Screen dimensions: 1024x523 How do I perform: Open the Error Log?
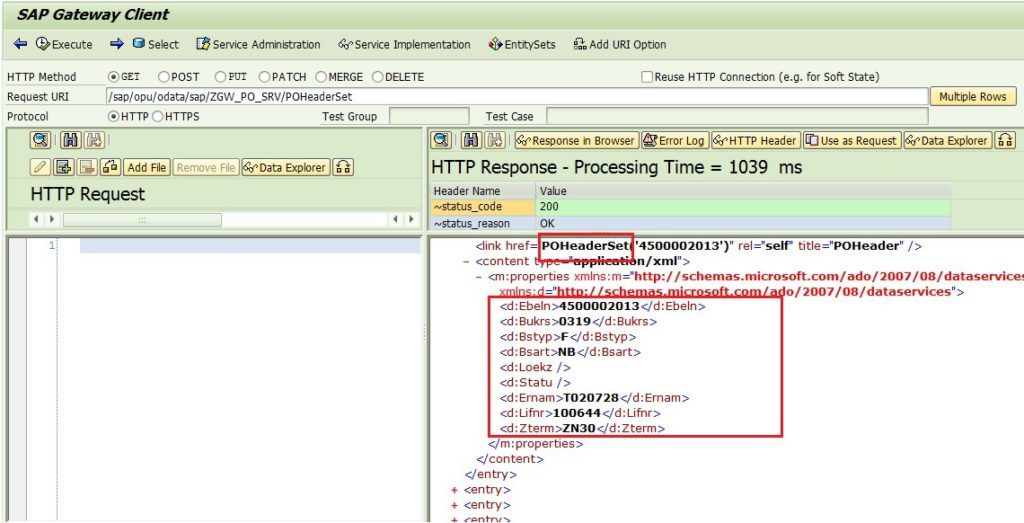click(675, 140)
